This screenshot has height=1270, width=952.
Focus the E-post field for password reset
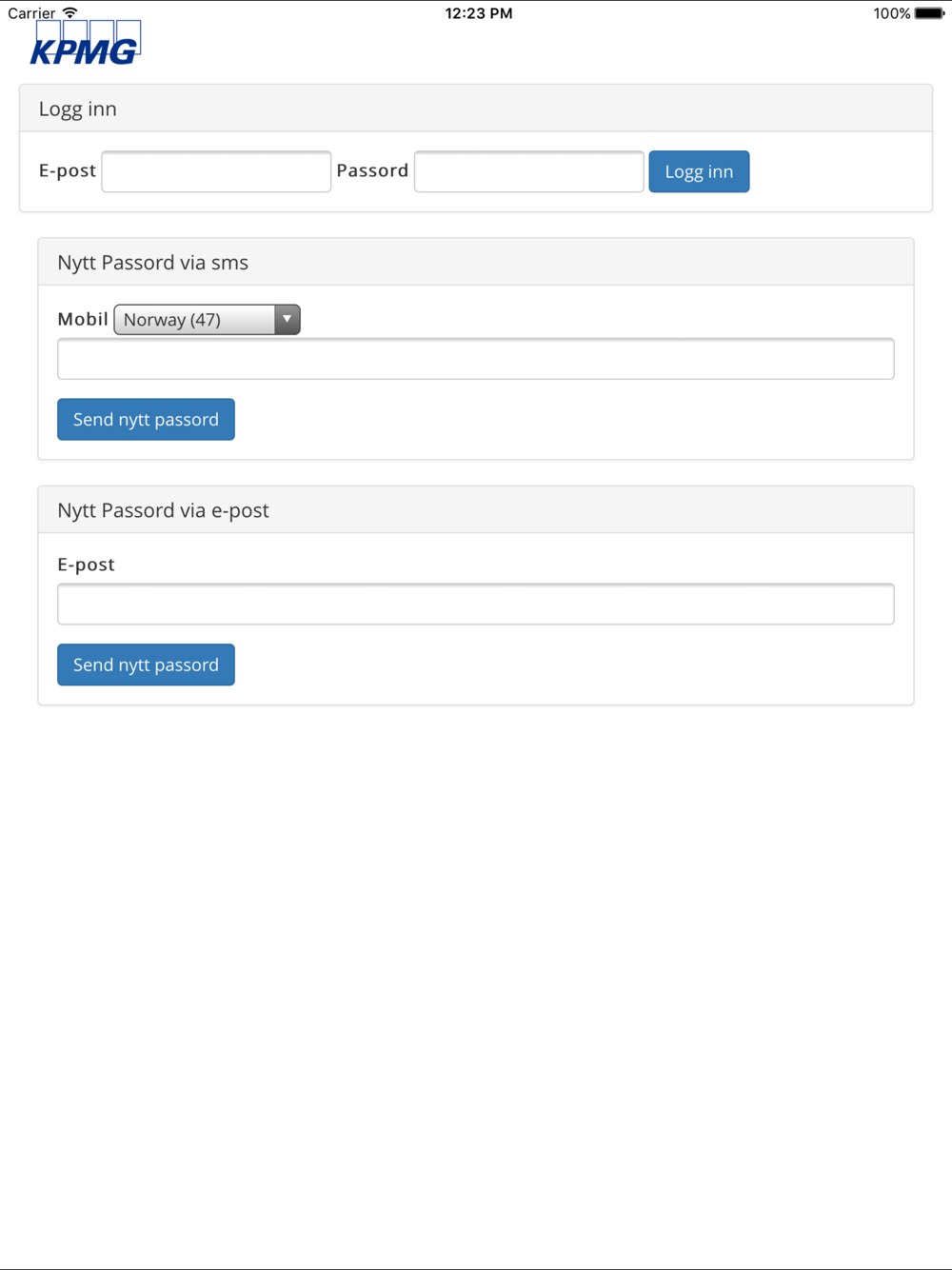[476, 605]
